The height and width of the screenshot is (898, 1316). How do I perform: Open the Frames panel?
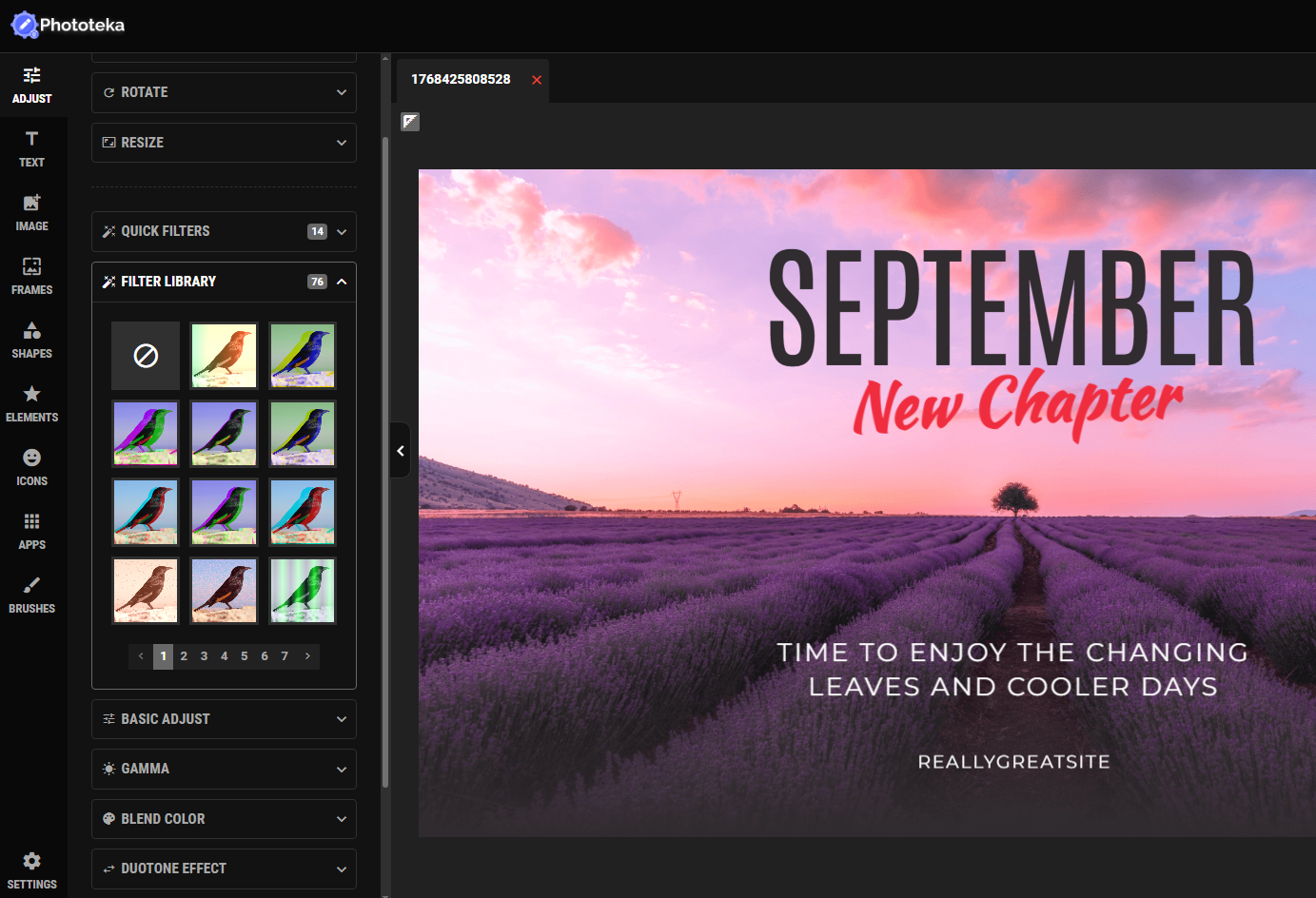31,278
